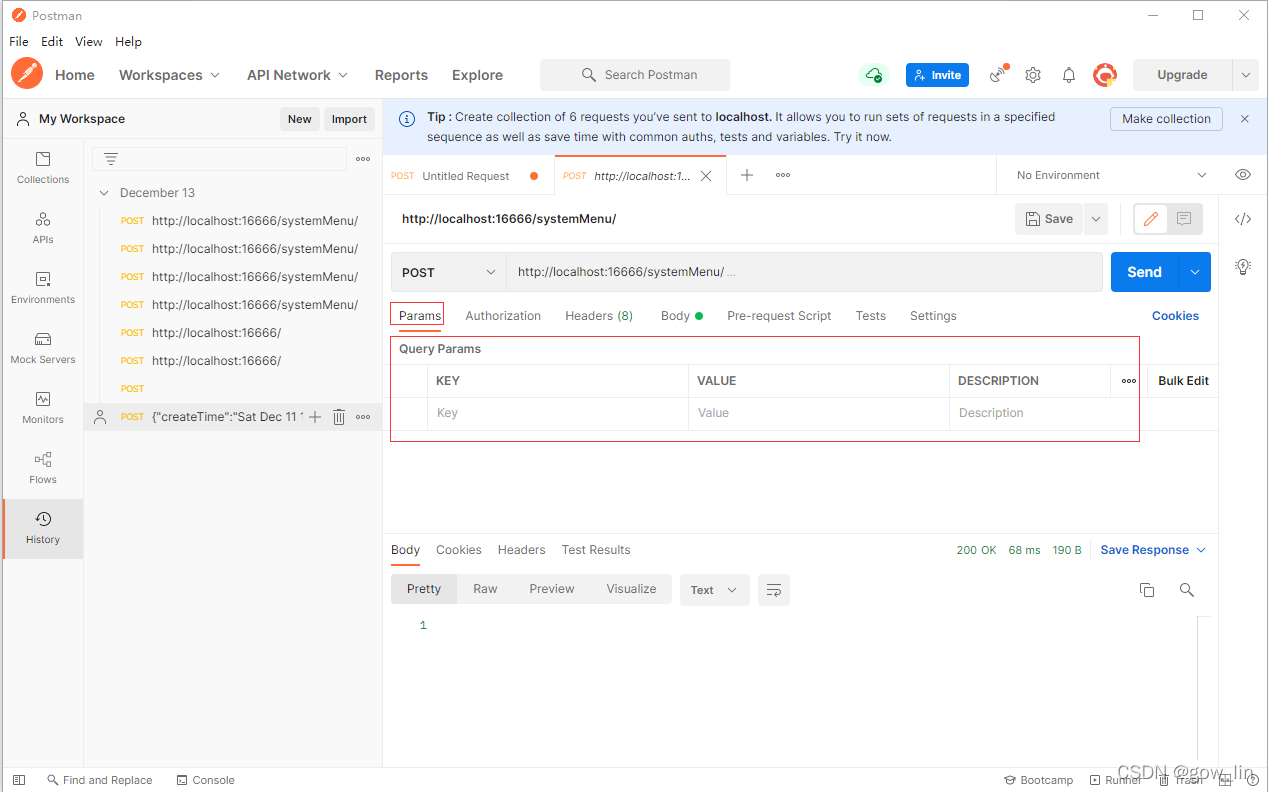
Task: Switch to the Authorization tab
Action: 503,315
